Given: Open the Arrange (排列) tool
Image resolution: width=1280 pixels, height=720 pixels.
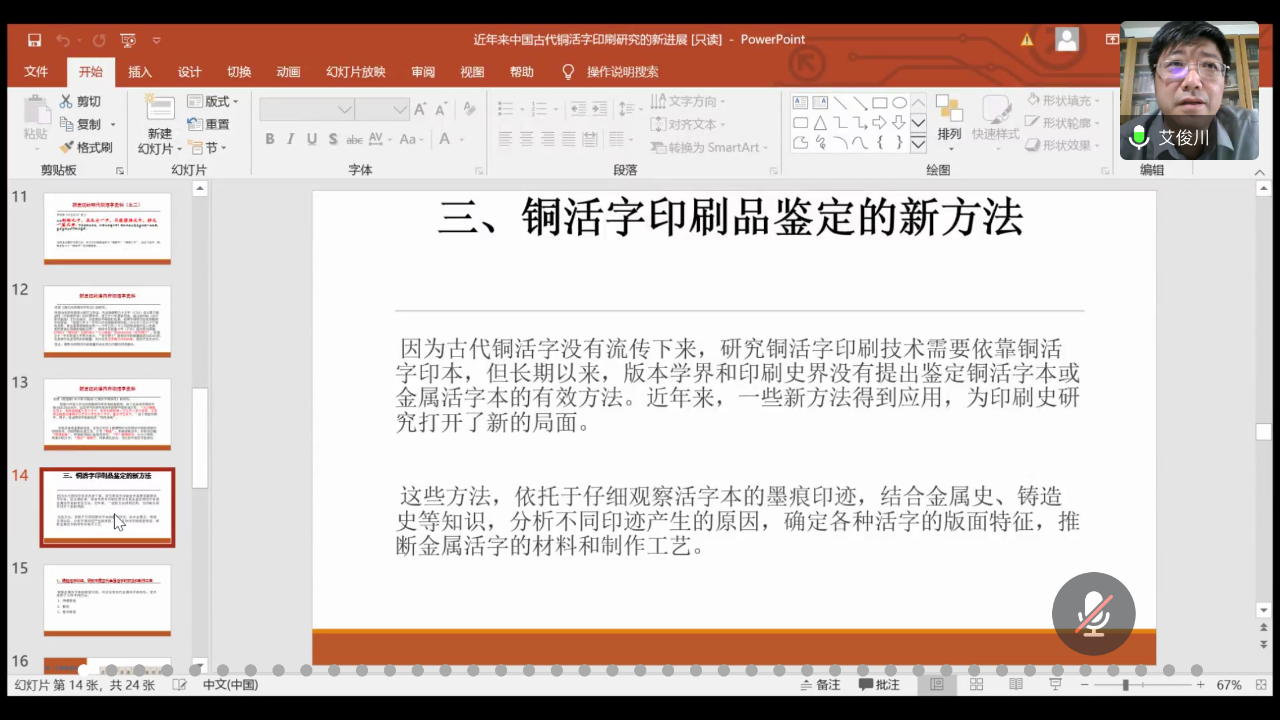Looking at the screenshot, I should point(948,118).
